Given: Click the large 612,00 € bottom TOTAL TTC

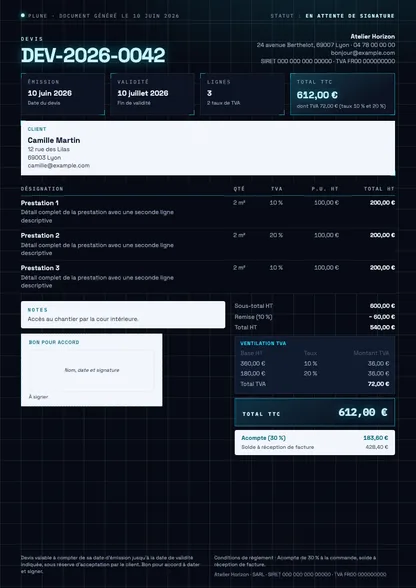Looking at the screenshot, I should [363, 412].
